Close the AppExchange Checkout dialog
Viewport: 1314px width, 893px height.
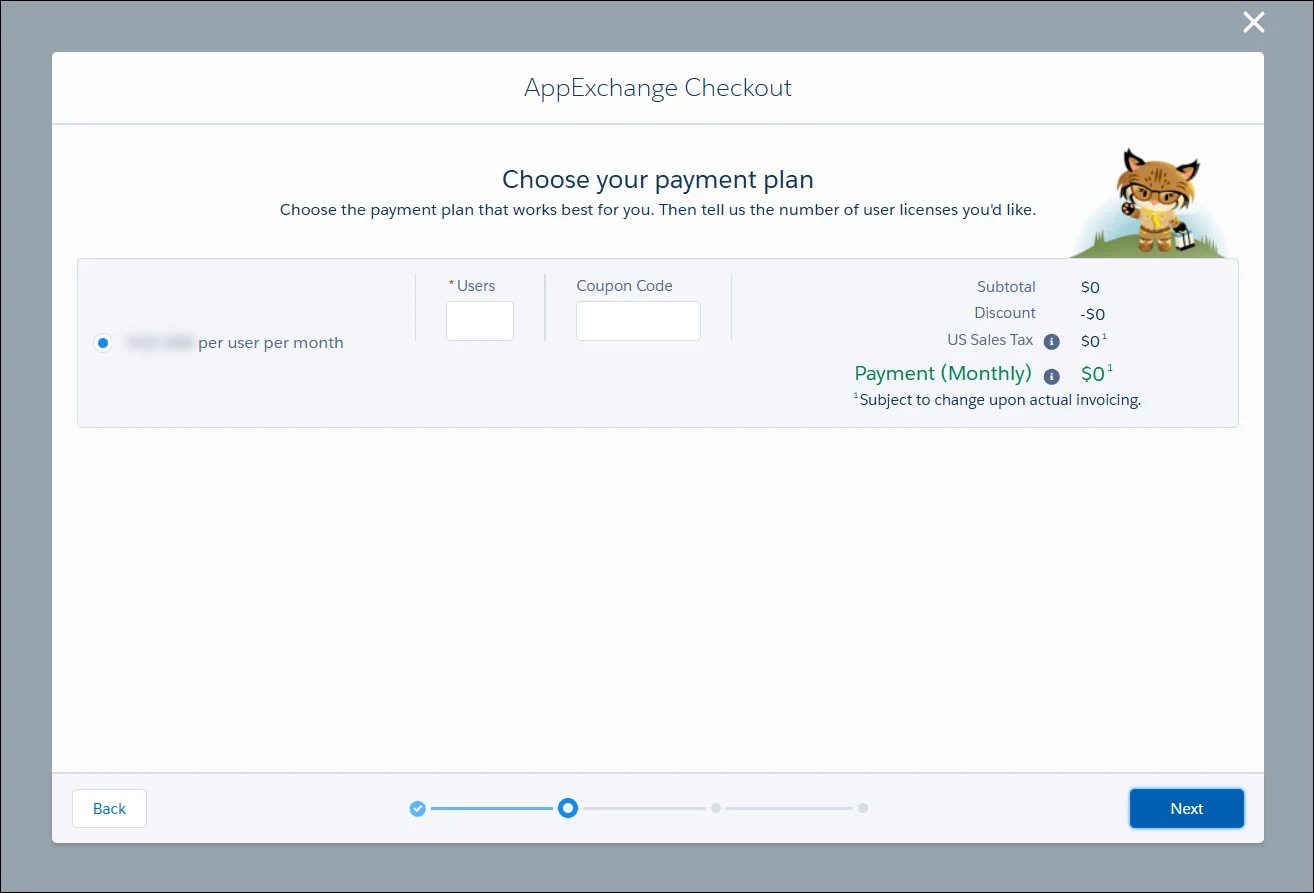click(x=1253, y=22)
